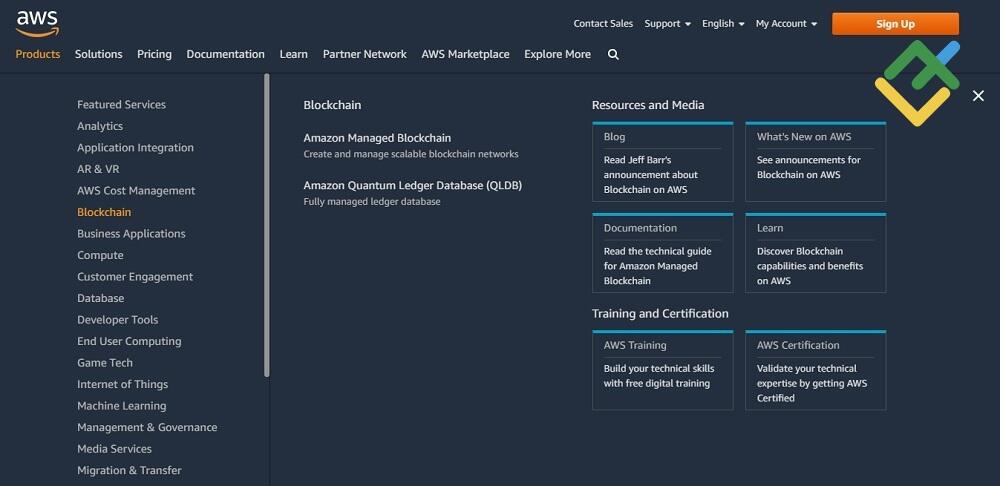Viewport: 1000px width, 486px height.
Task: Select Media Services category
Action: coord(114,449)
